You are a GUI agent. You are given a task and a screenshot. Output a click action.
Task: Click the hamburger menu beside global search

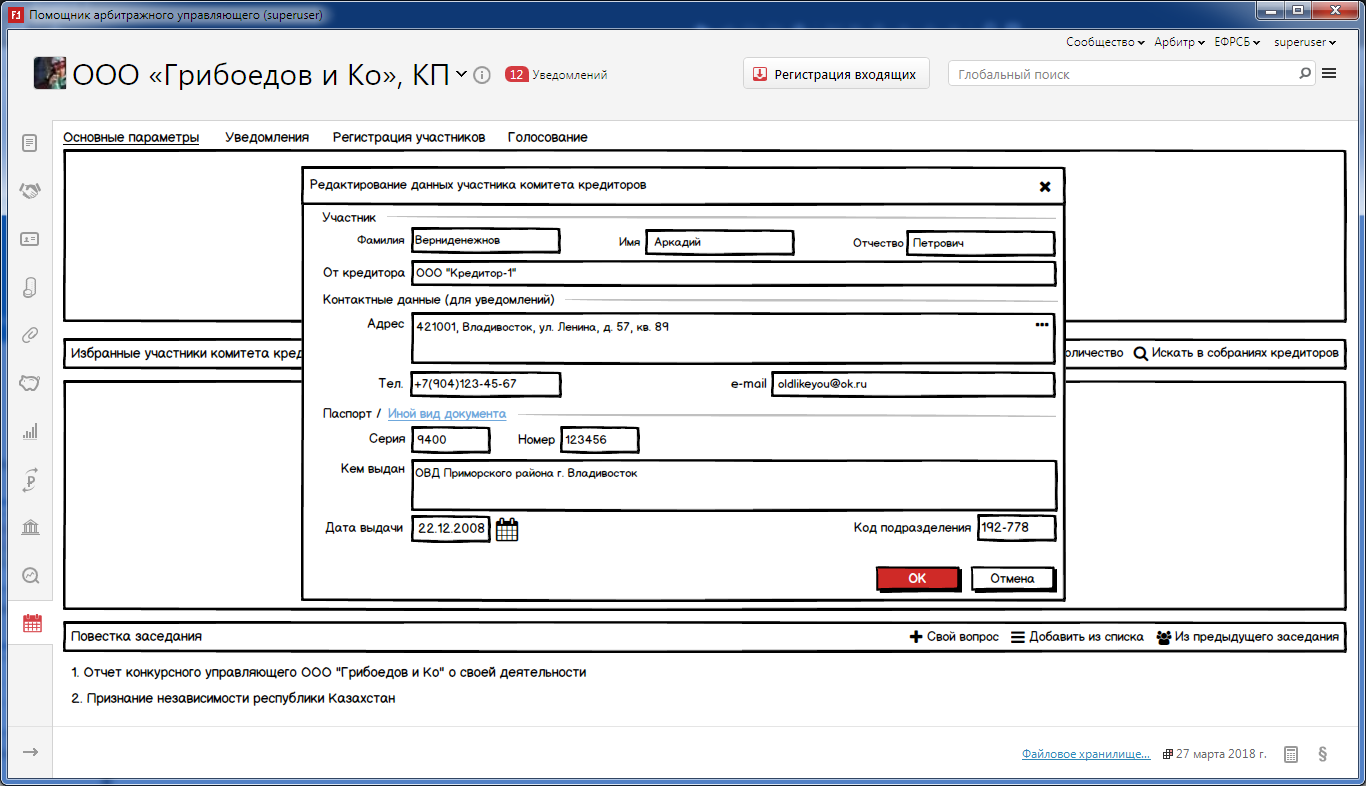1329,73
